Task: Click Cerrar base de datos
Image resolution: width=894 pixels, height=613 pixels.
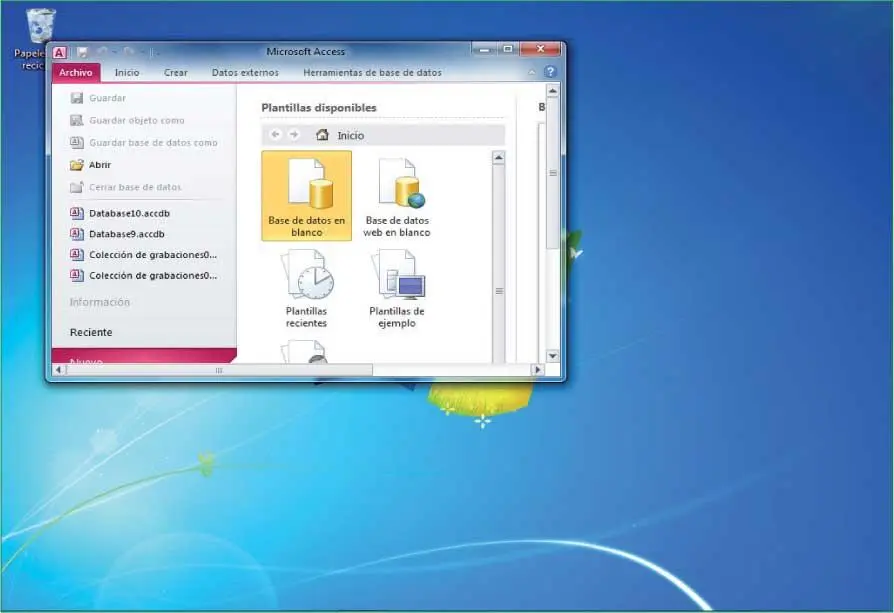Action: (125, 187)
